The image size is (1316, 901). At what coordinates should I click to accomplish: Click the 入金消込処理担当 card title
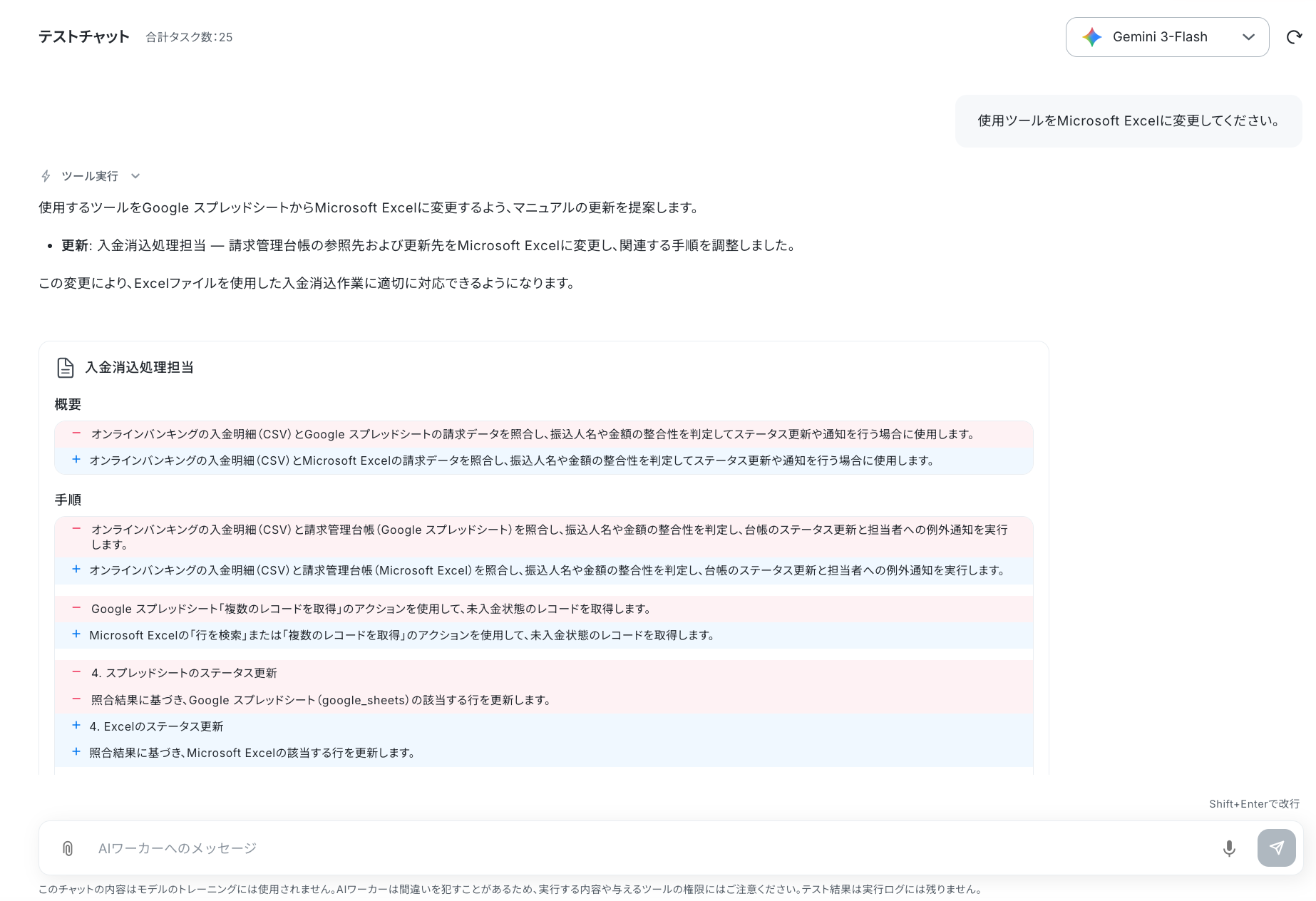pos(140,368)
